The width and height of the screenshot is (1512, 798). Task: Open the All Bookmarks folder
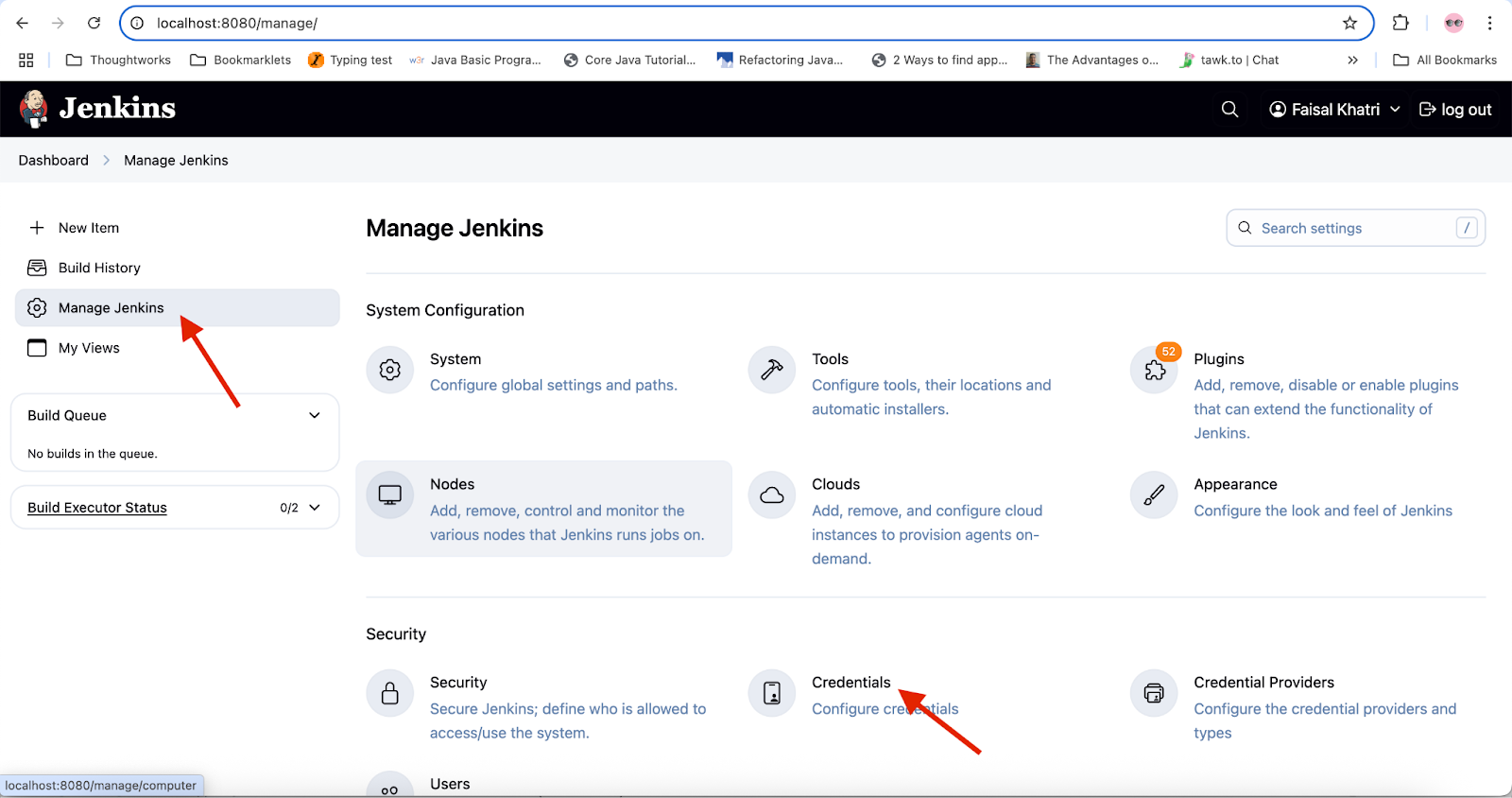[1445, 60]
